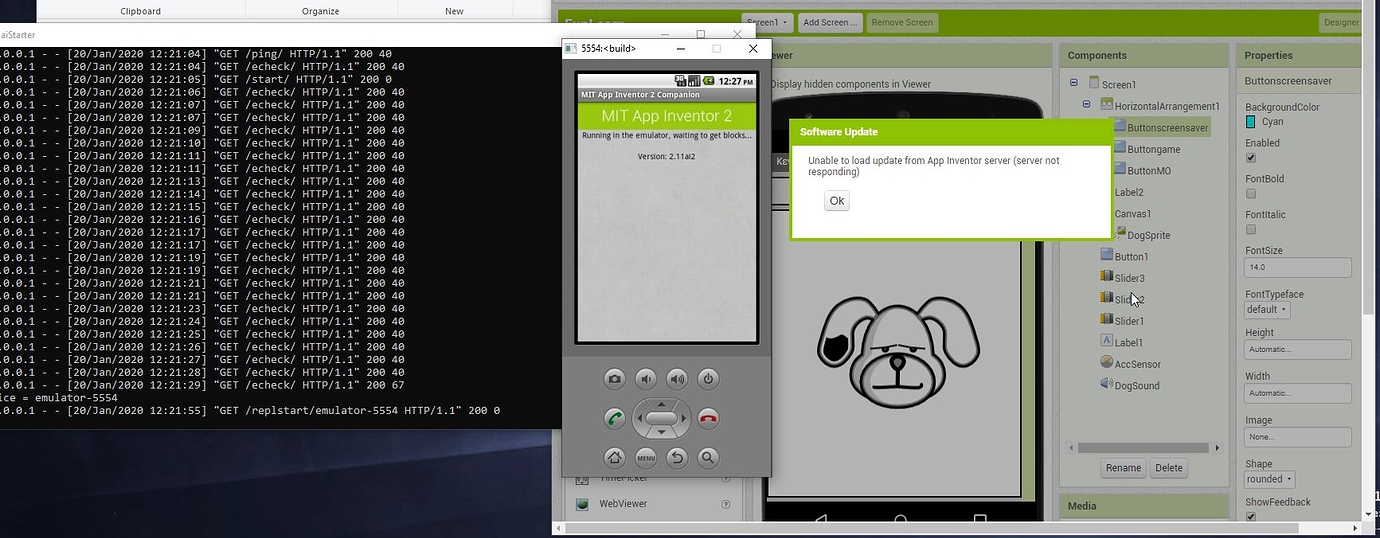The height and width of the screenshot is (538, 1380).
Task: Enable the FontBold checkbox
Action: [x=1251, y=194]
